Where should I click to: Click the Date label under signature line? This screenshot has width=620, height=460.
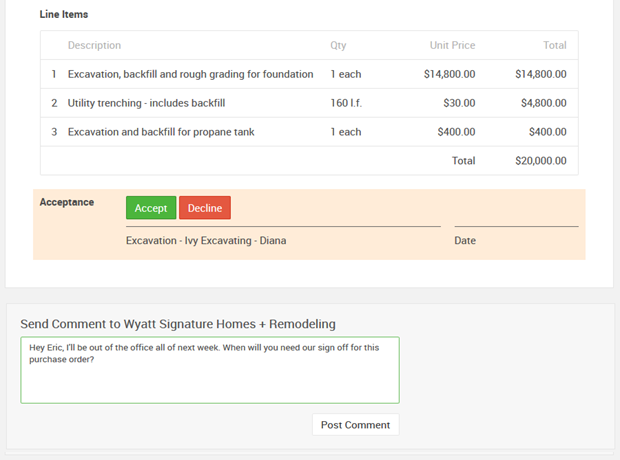tap(465, 240)
